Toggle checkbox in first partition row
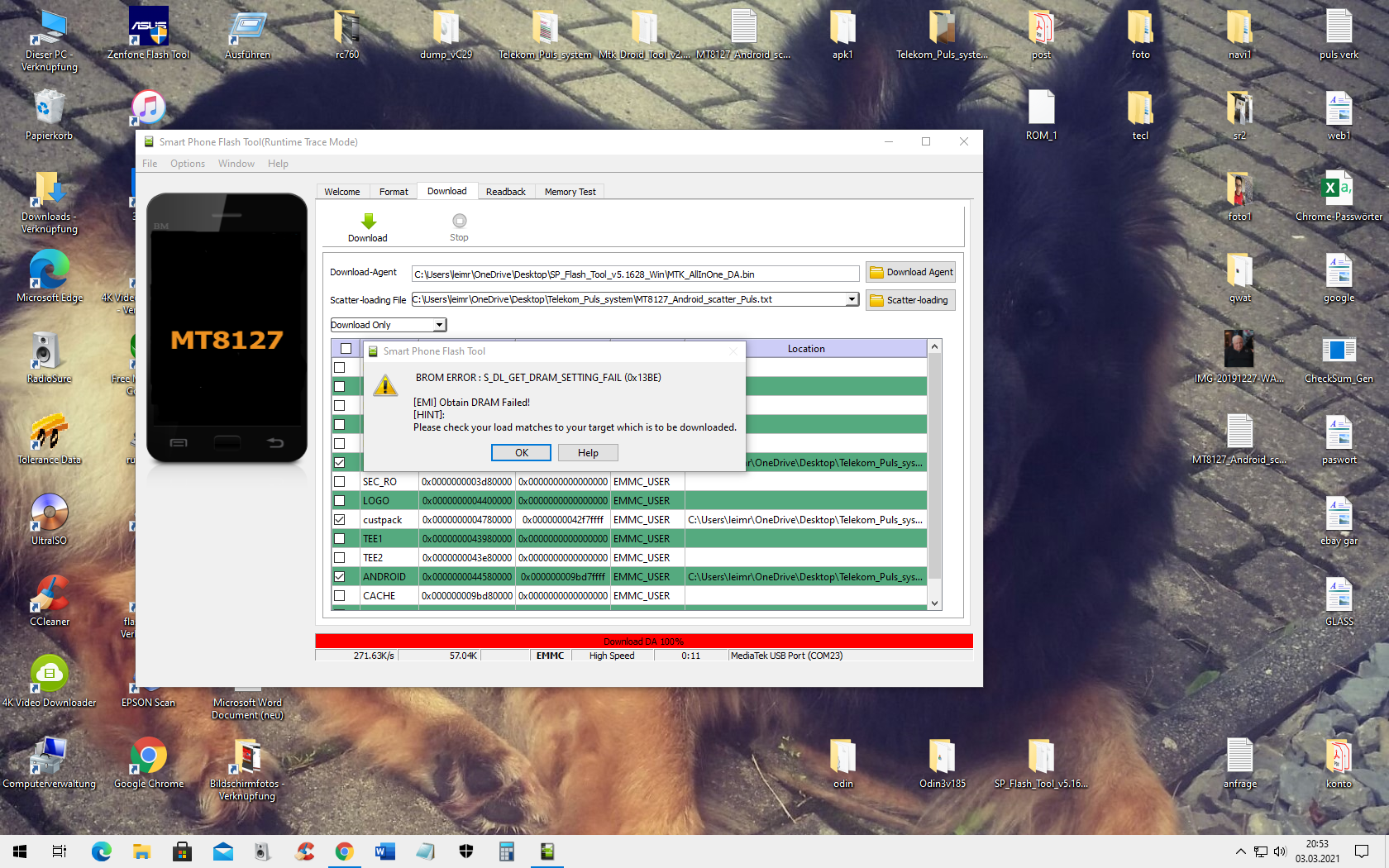Screen dimensions: 1389x868 tap(340, 368)
